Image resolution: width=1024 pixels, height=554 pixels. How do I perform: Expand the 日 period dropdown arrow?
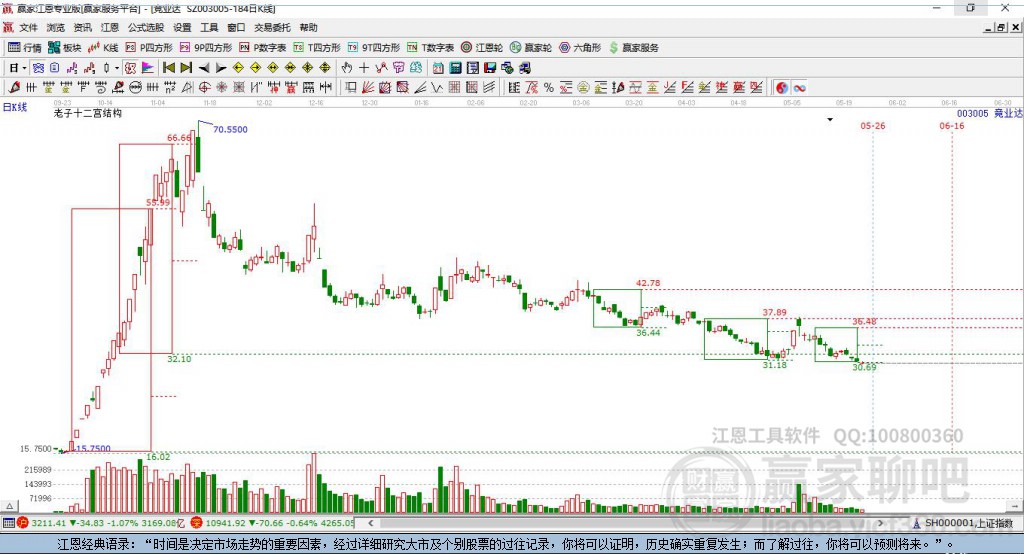coord(24,68)
